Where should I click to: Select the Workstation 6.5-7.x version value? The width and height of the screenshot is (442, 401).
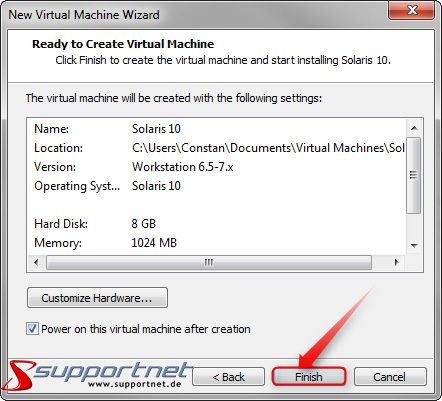click(183, 167)
